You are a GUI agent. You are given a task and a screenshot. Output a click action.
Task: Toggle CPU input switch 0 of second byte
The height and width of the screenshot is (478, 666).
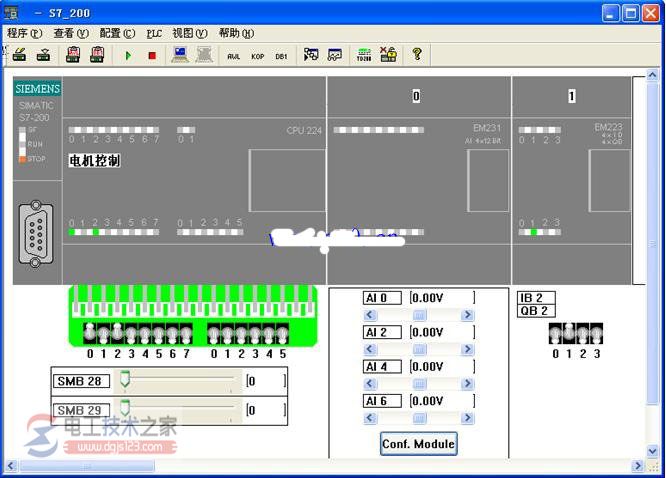[x=214, y=333]
